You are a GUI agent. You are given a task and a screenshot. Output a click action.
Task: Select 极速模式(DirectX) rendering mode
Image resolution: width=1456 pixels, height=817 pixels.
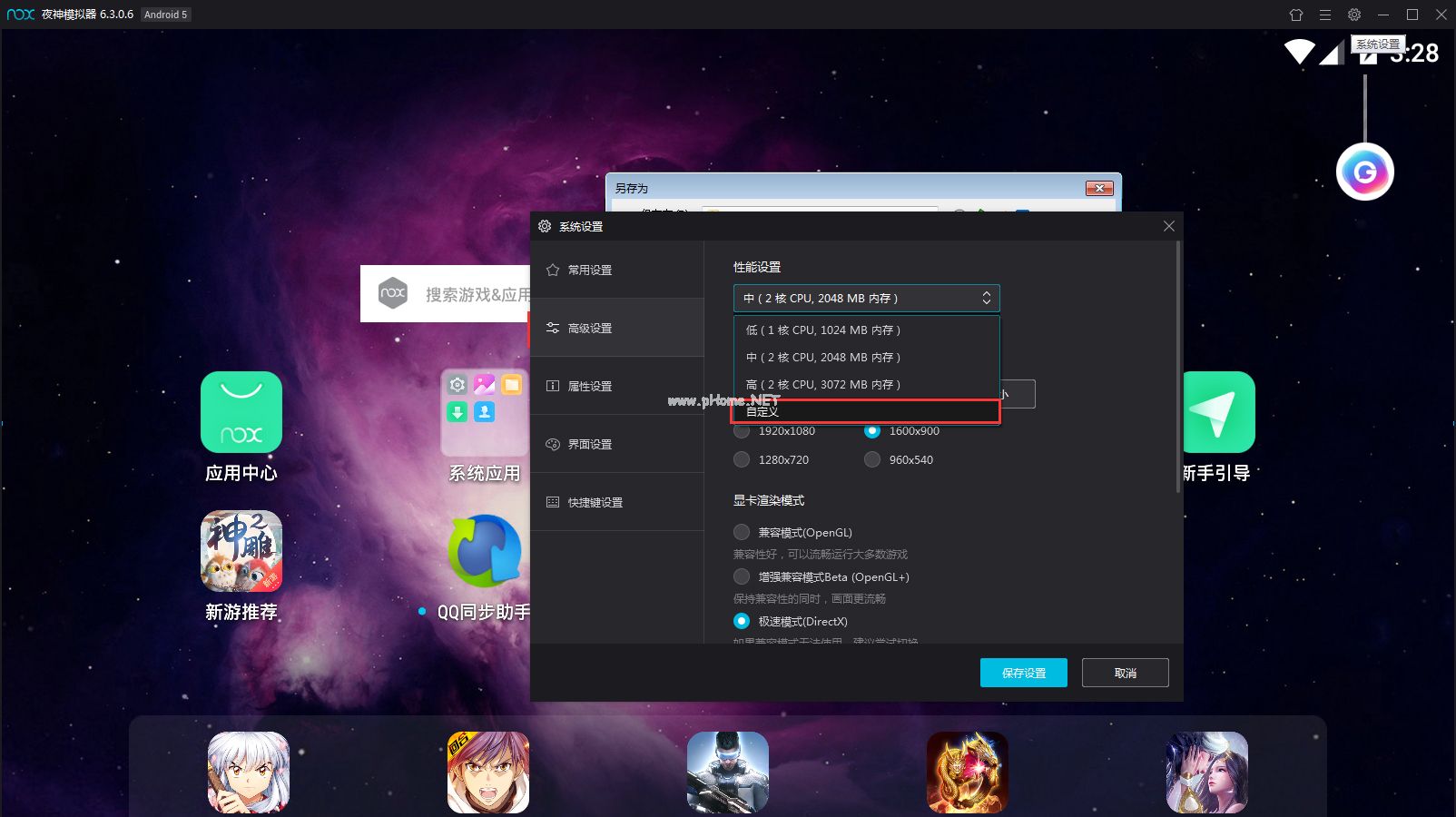coord(742,621)
